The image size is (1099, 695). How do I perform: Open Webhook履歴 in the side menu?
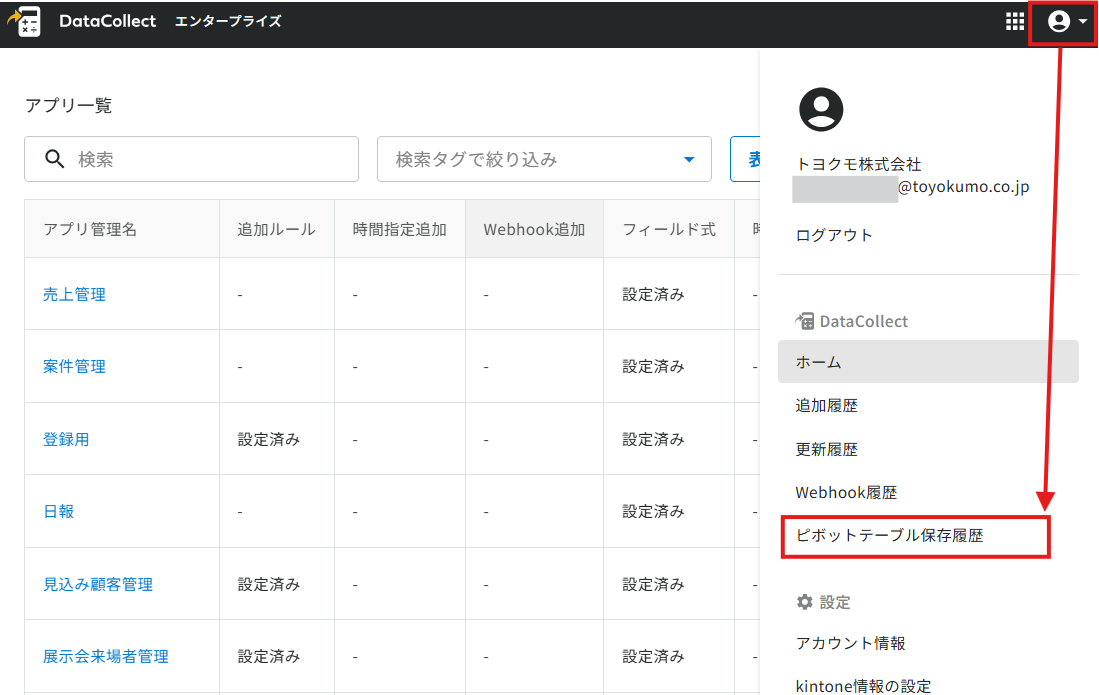coord(846,493)
